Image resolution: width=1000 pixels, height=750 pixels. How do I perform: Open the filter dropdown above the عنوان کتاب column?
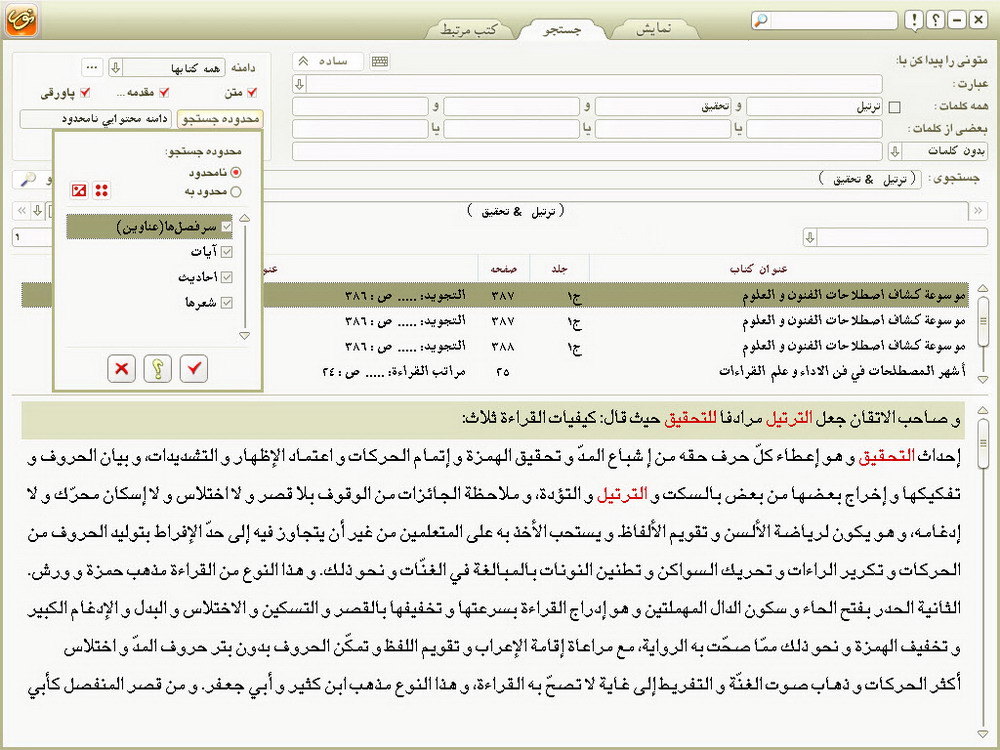click(x=810, y=237)
